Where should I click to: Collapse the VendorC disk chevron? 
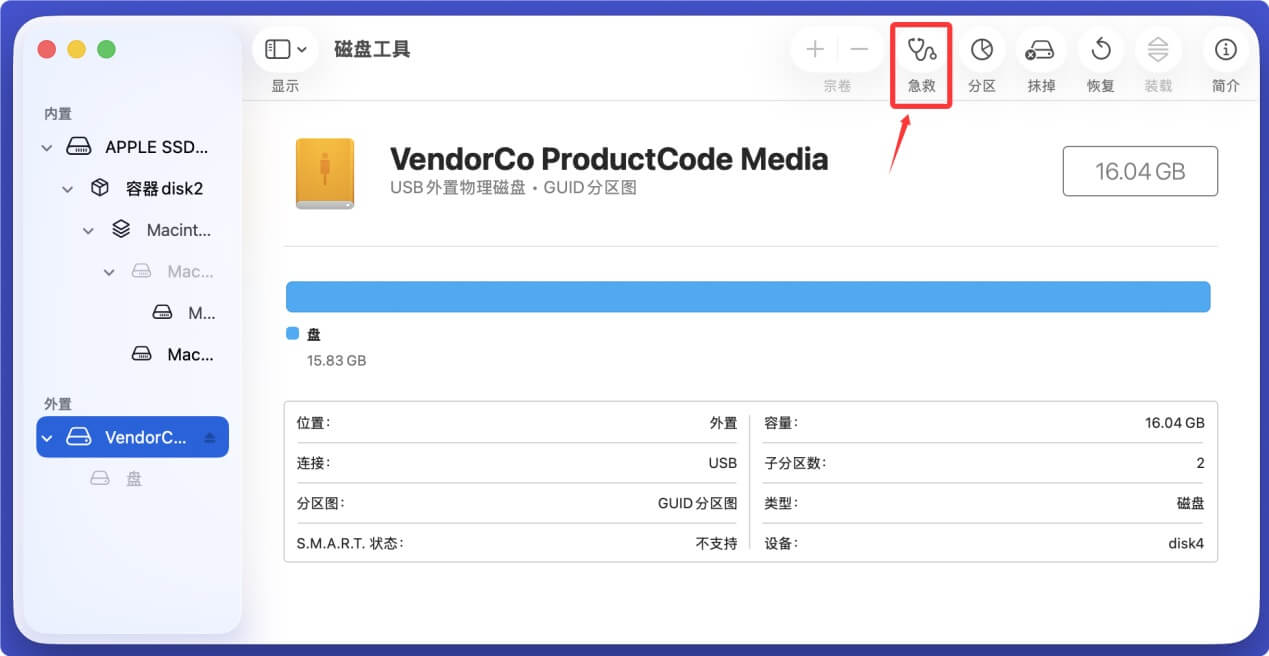[x=46, y=437]
